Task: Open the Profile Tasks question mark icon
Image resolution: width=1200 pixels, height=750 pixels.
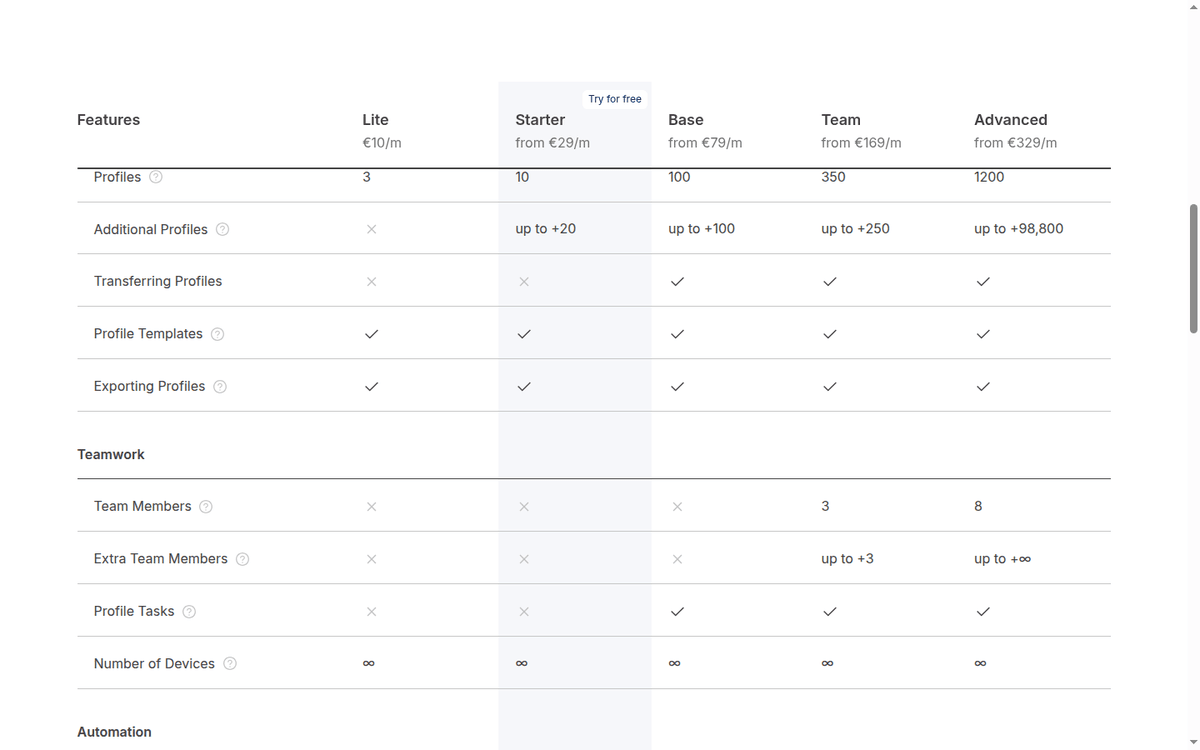Action: pos(189,611)
